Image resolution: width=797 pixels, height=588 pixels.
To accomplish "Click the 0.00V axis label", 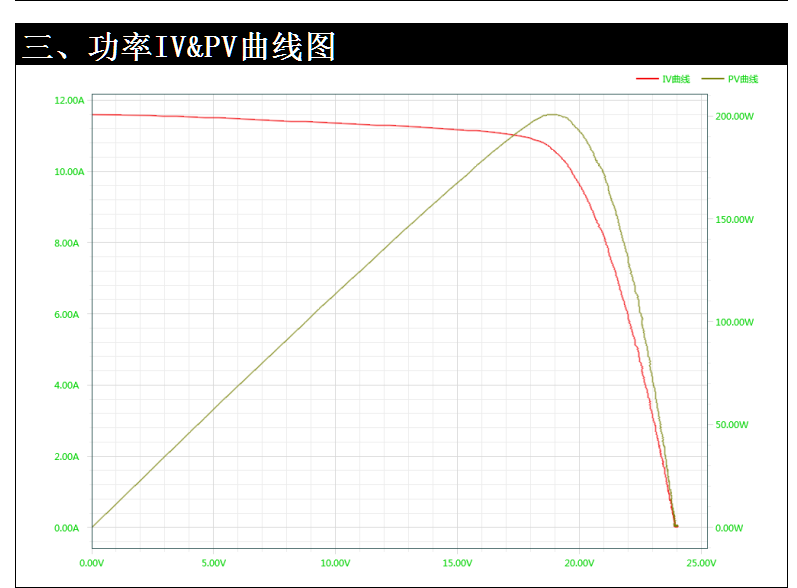I will pos(92,563).
